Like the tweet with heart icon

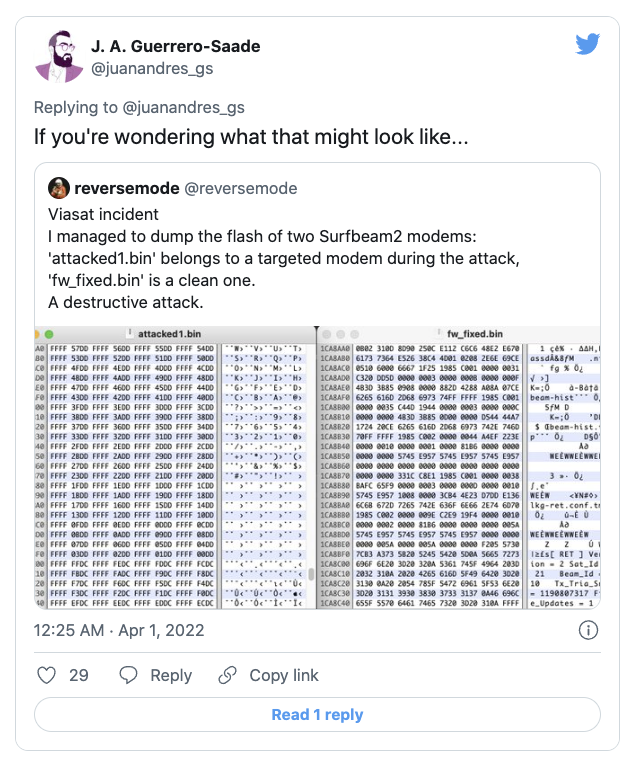click(x=46, y=676)
